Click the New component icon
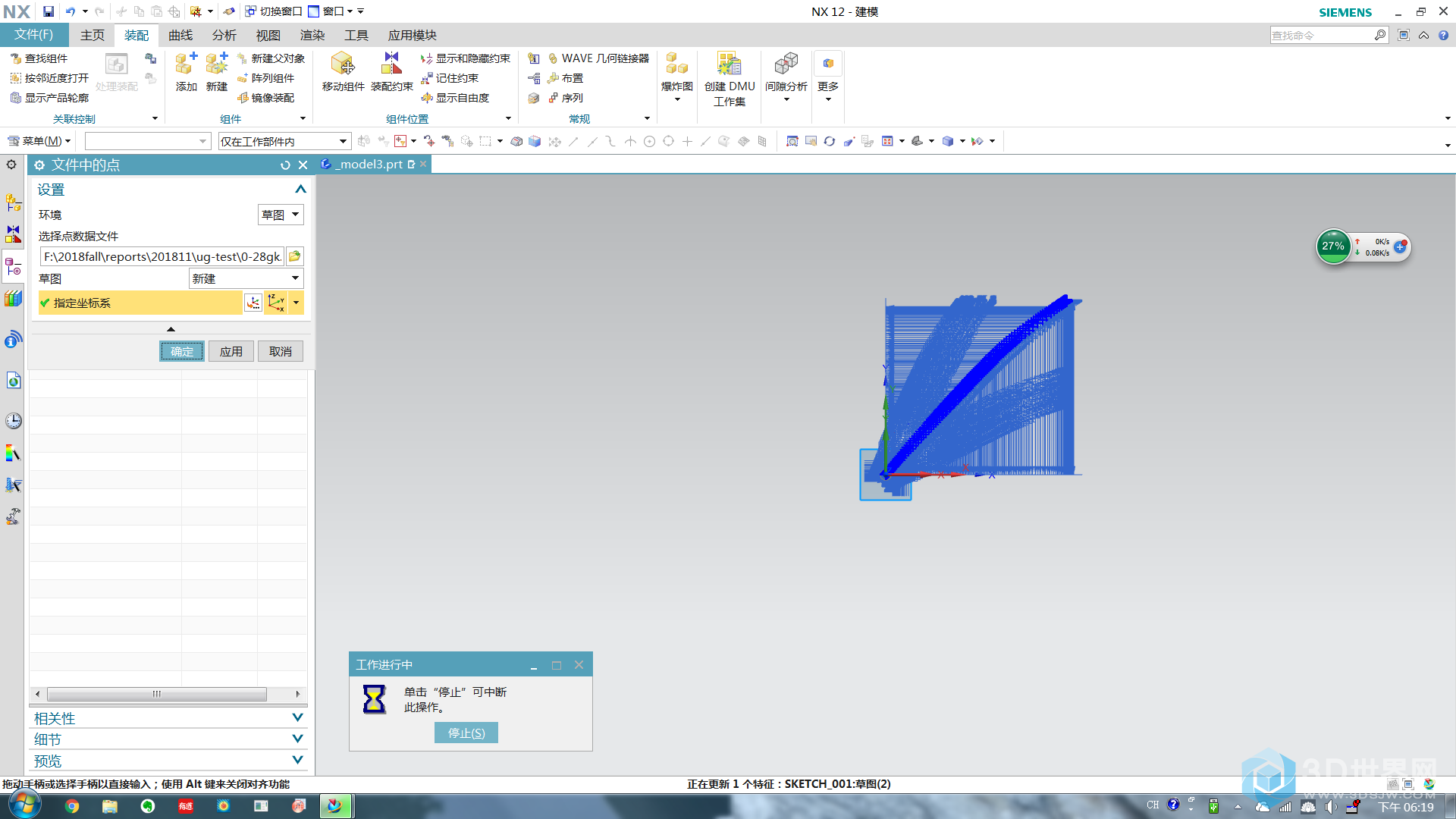This screenshot has height=819, width=1456. (x=217, y=71)
